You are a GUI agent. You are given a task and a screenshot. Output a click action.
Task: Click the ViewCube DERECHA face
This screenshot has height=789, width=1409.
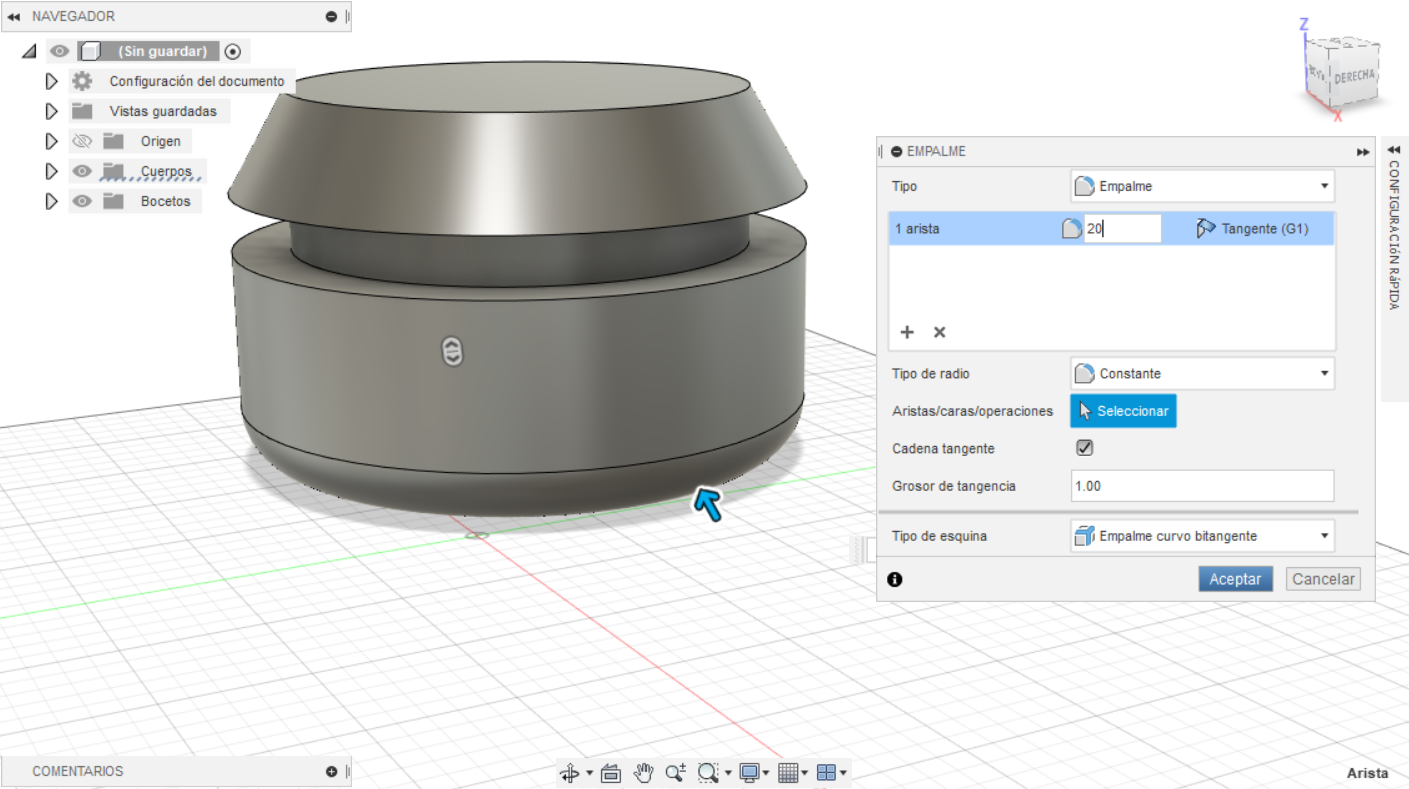[x=1354, y=77]
